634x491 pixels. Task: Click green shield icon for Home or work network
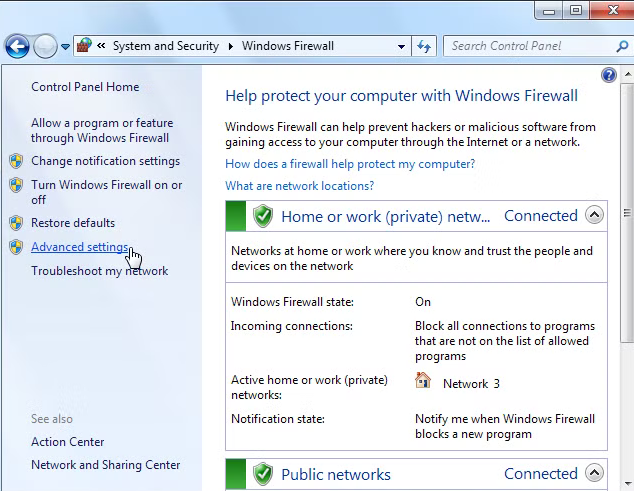(x=263, y=216)
